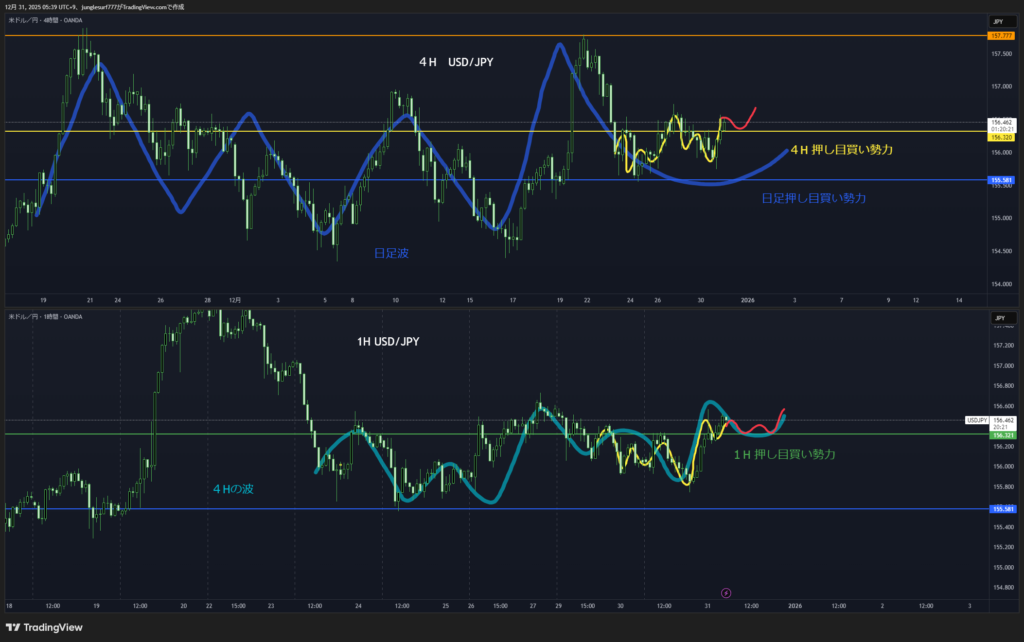Select the USDJPY symbol tag on lower chart
Screen dimensions: 1024x642
tap(976, 420)
